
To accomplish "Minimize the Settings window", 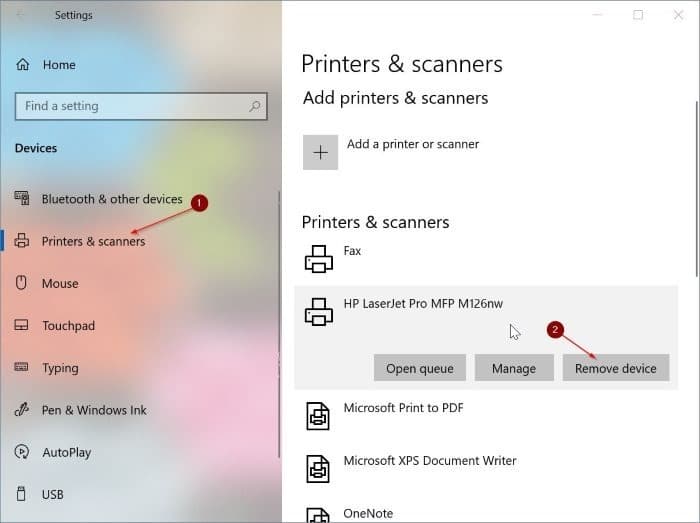I will (x=597, y=15).
